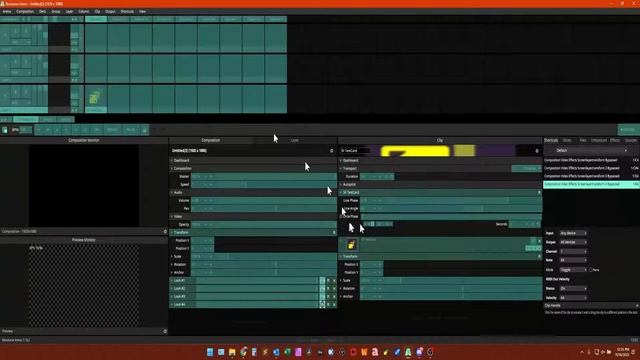Click the clip Position X input field
Viewport: 640px width, 360px height.
(x=371, y=264)
